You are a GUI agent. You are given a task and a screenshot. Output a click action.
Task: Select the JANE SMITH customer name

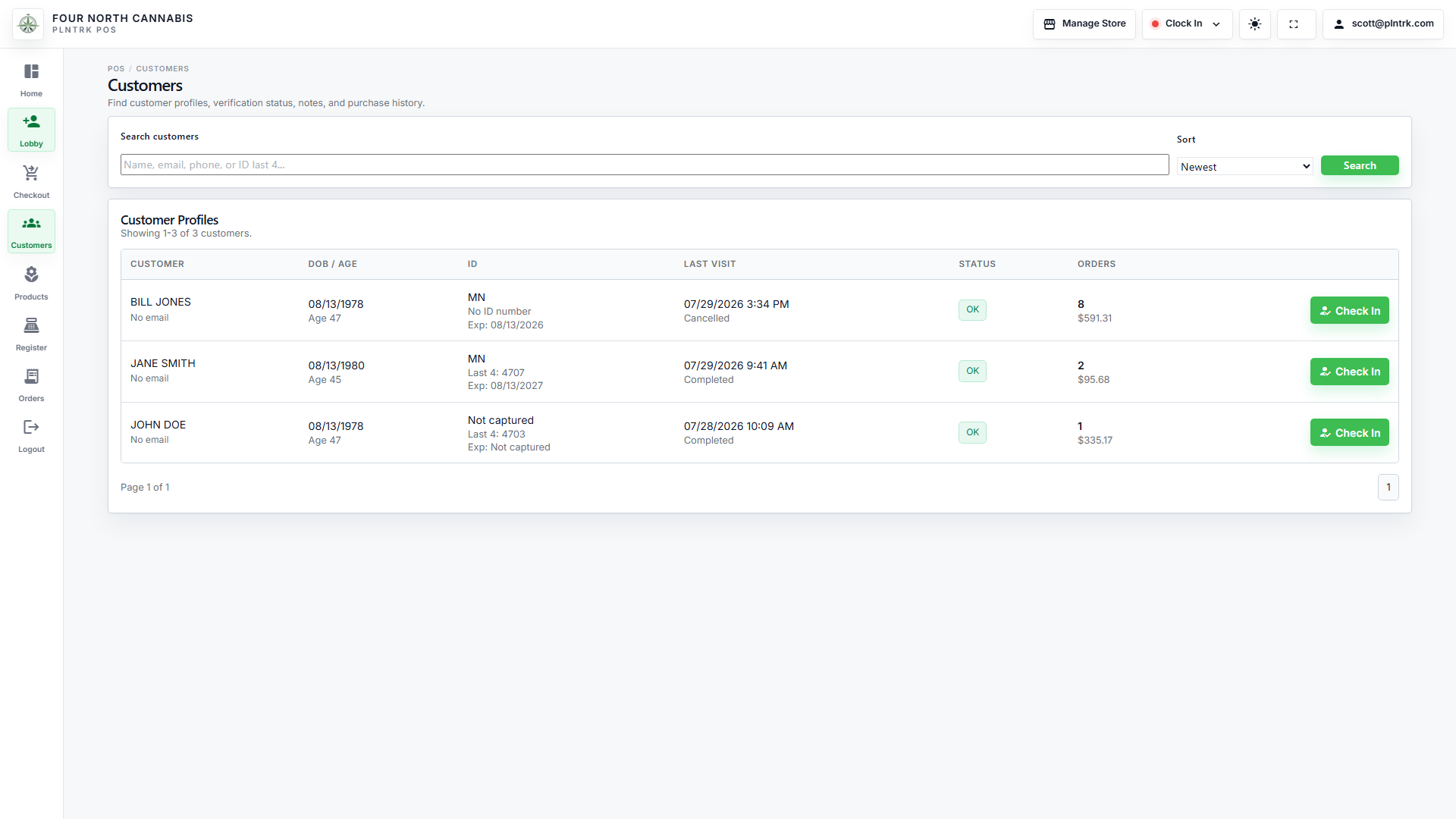(163, 363)
